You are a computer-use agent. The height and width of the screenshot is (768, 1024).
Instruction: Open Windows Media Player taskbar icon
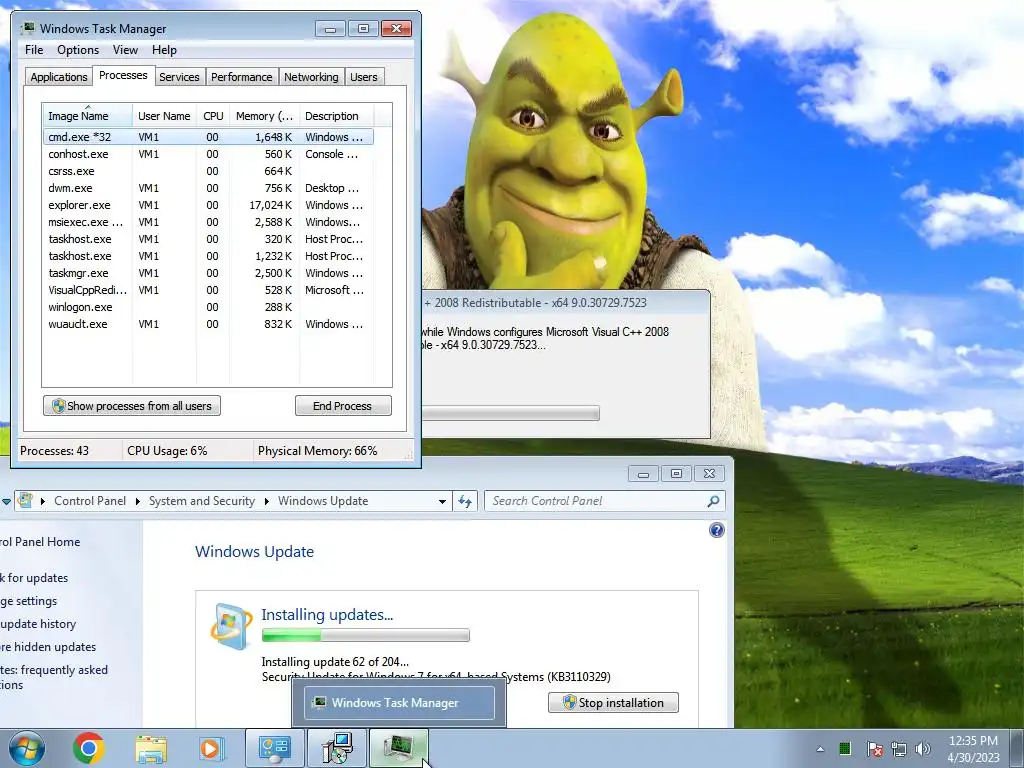click(x=211, y=749)
